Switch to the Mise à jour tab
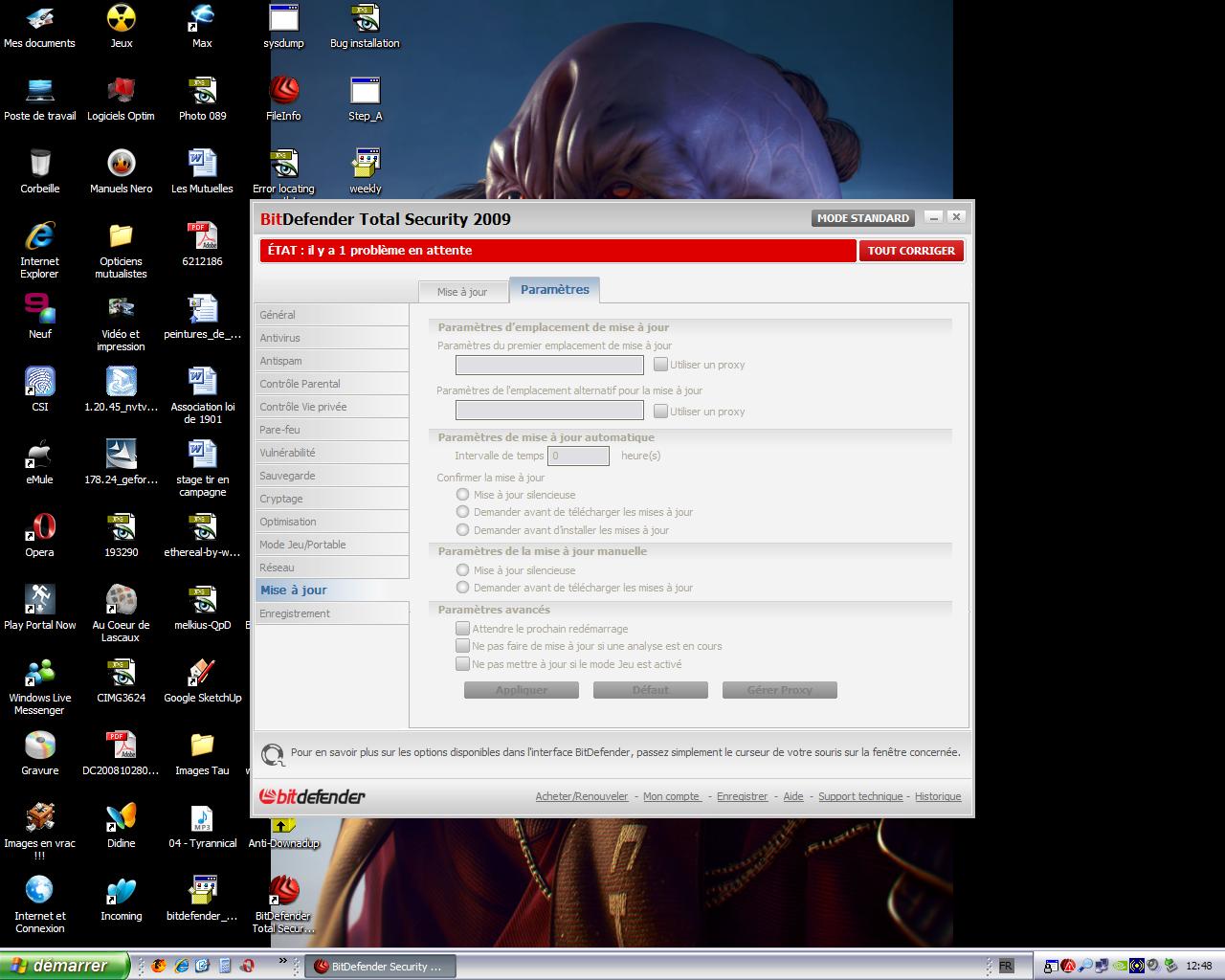The image size is (1225, 980). 462,292
